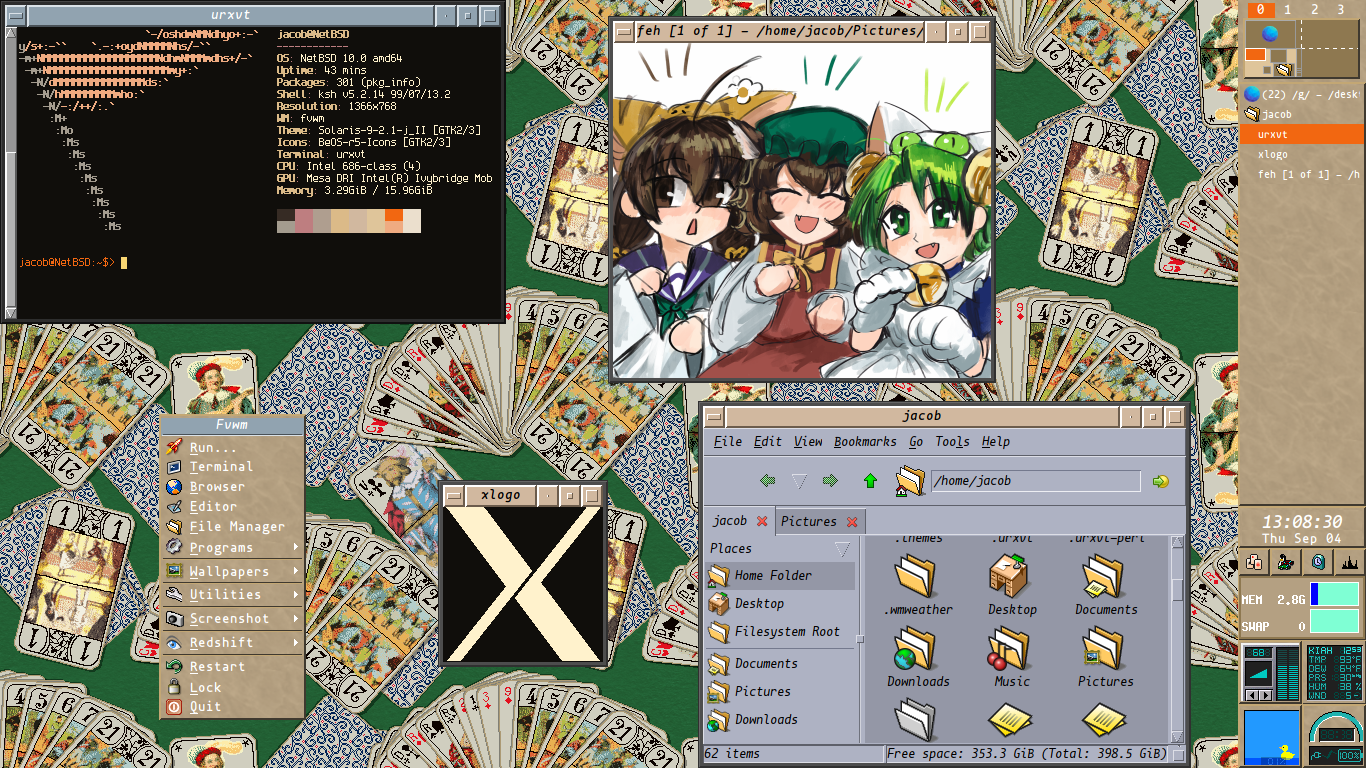This screenshot has width=1366, height=768.
Task: Choose Lock in the Fvwm menu
Action: [x=232, y=687]
